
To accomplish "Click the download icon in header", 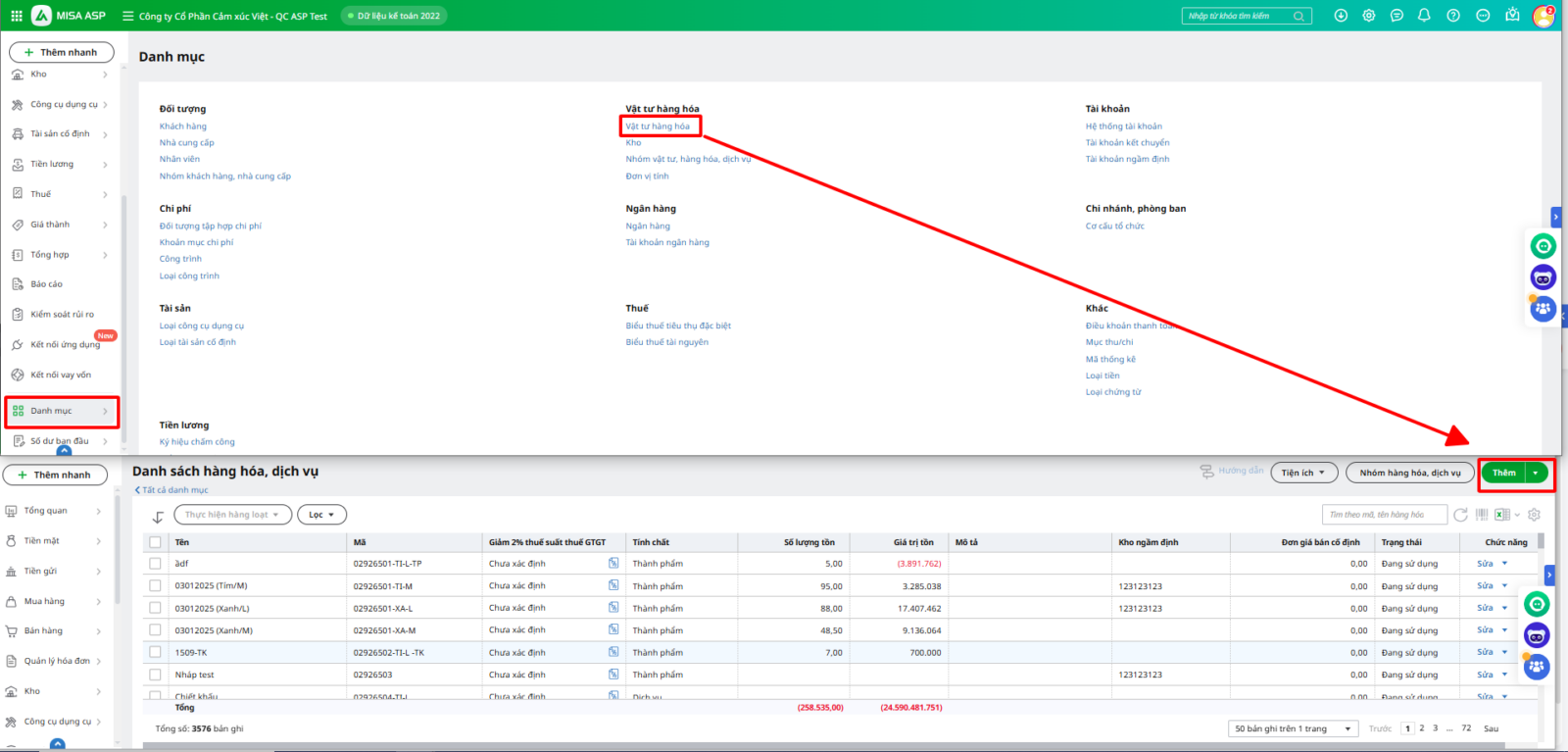I will [1341, 16].
